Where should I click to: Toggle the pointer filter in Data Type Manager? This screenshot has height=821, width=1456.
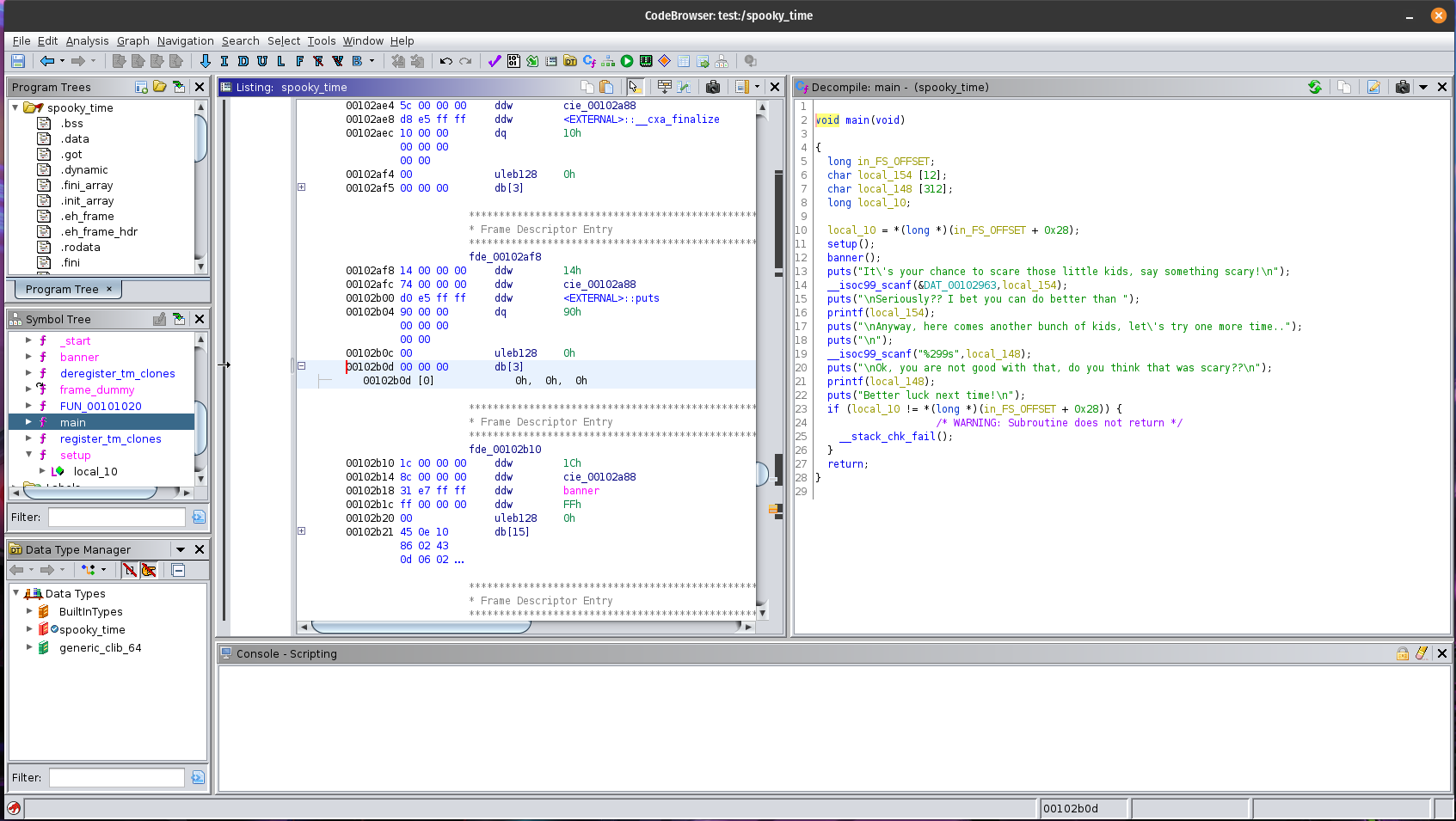click(x=149, y=570)
